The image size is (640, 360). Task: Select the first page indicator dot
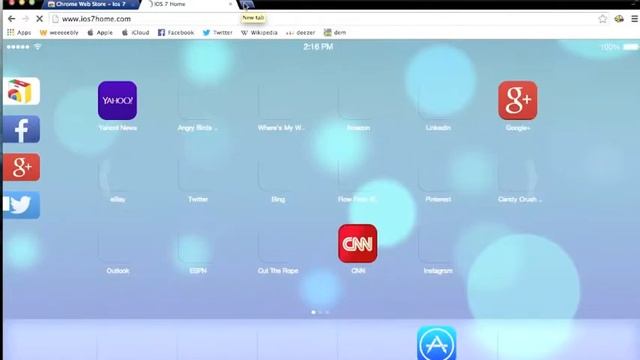[313, 312]
